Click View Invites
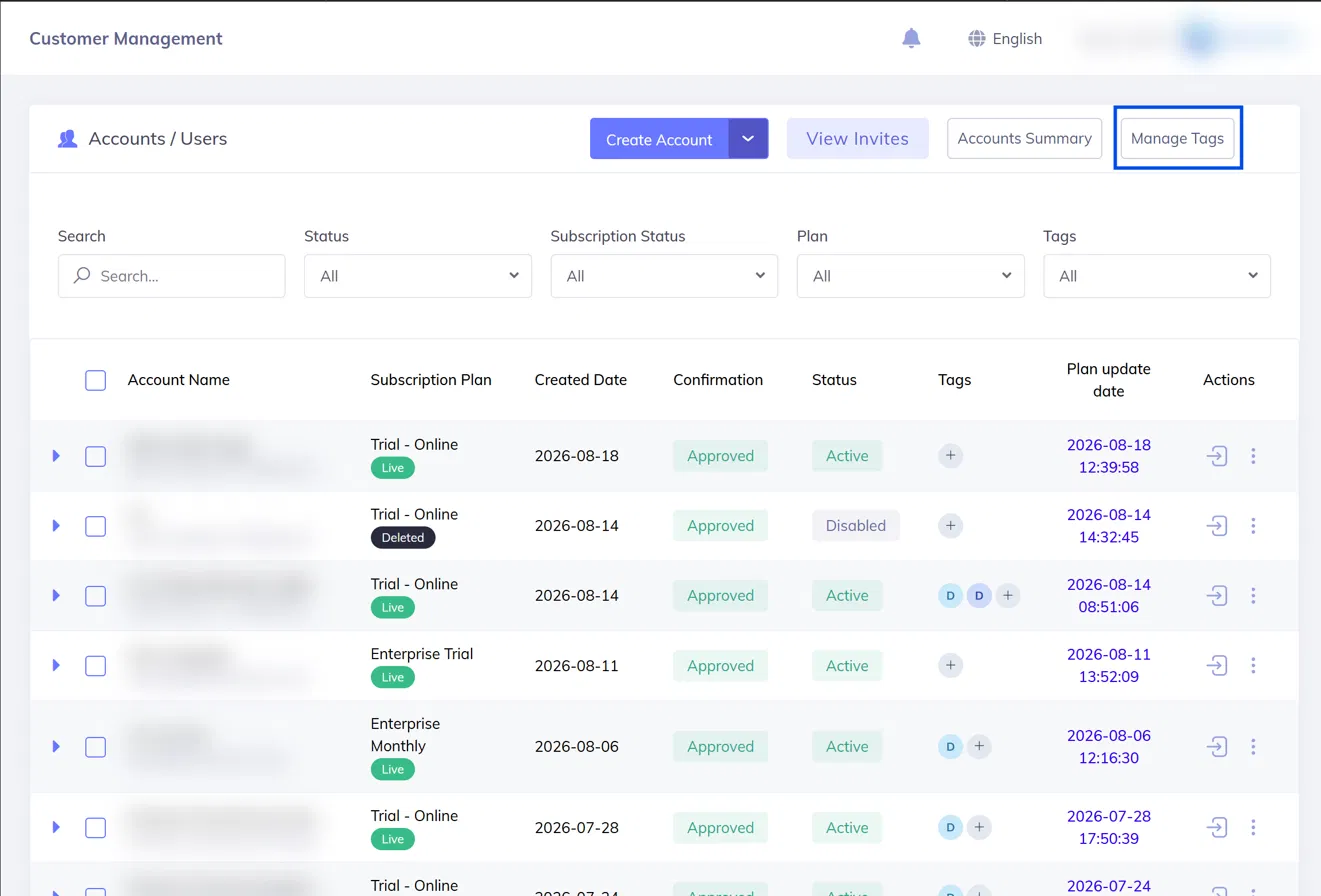 tap(858, 139)
